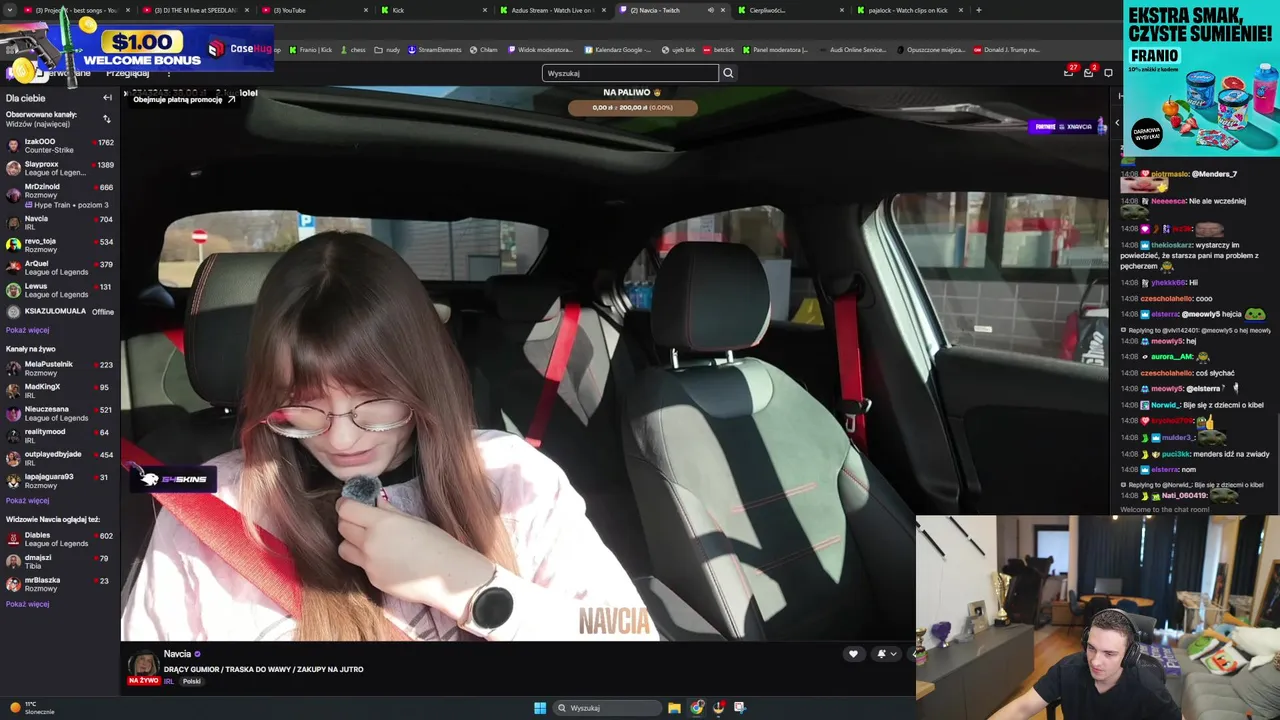Expand 'Pokaż więcej' under Navcia viewers section
This screenshot has height=720, width=1280.
[x=27, y=604]
